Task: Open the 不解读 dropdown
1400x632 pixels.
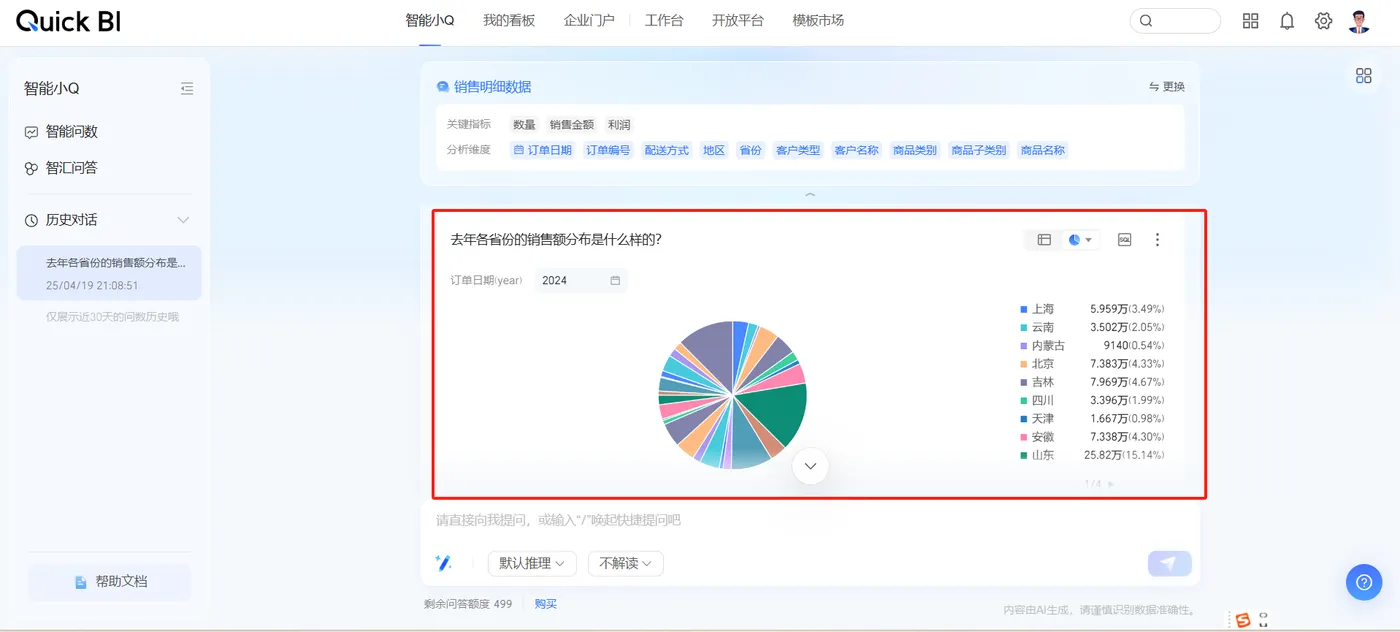Action: [626, 564]
